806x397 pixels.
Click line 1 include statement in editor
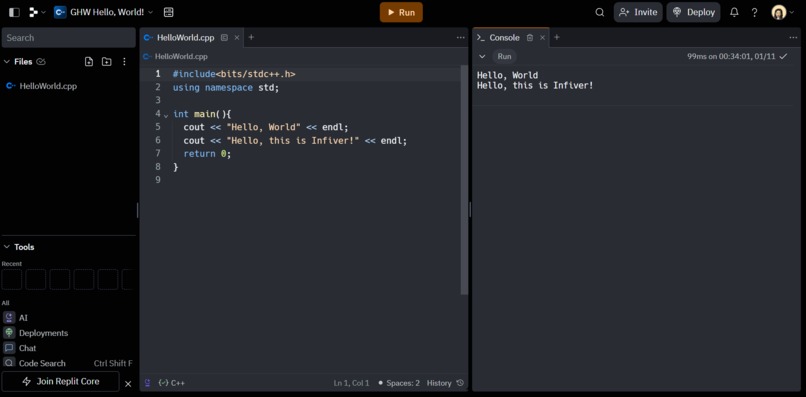coord(234,74)
